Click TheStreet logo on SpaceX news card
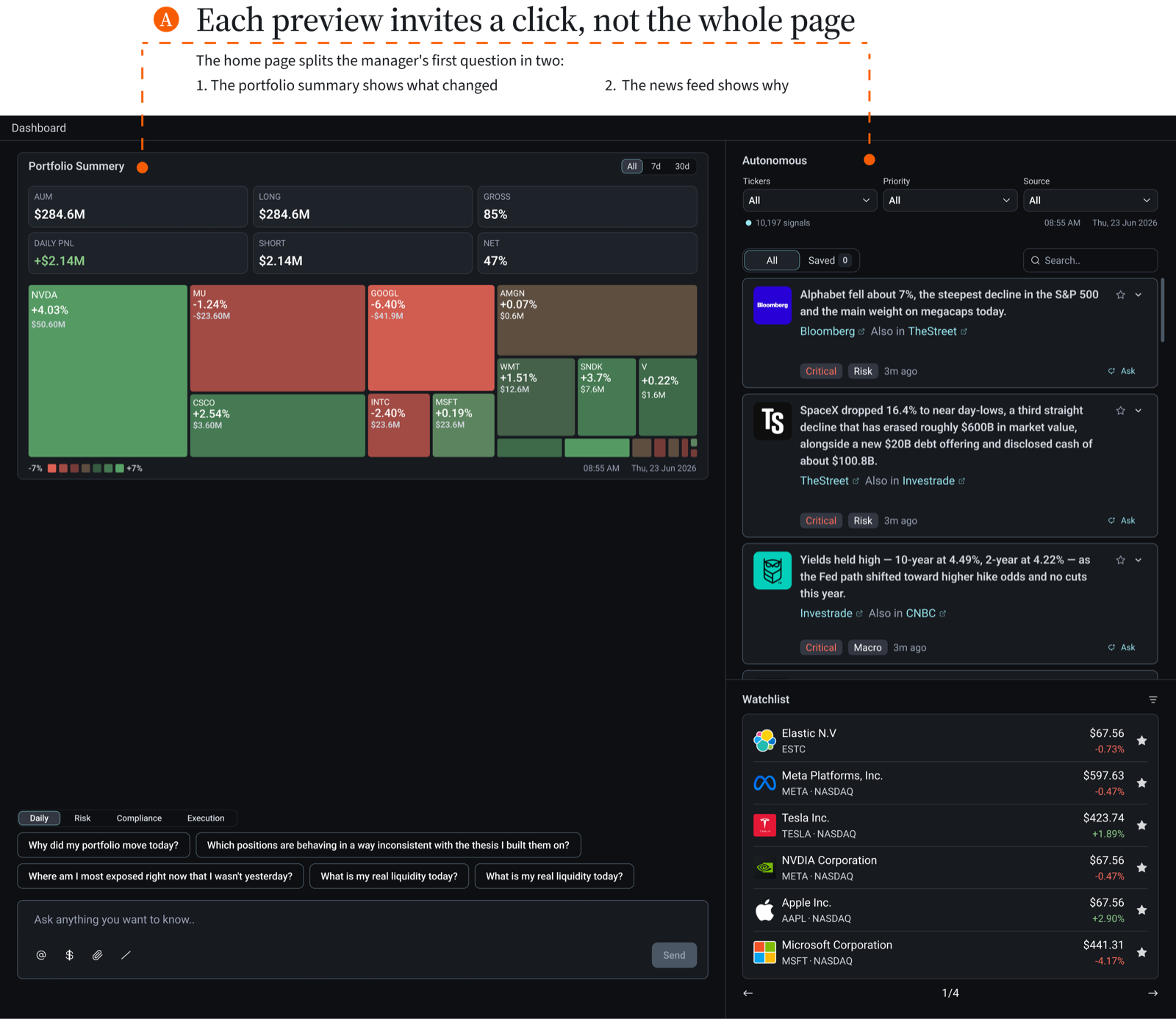This screenshot has height=1019, width=1176. [772, 421]
